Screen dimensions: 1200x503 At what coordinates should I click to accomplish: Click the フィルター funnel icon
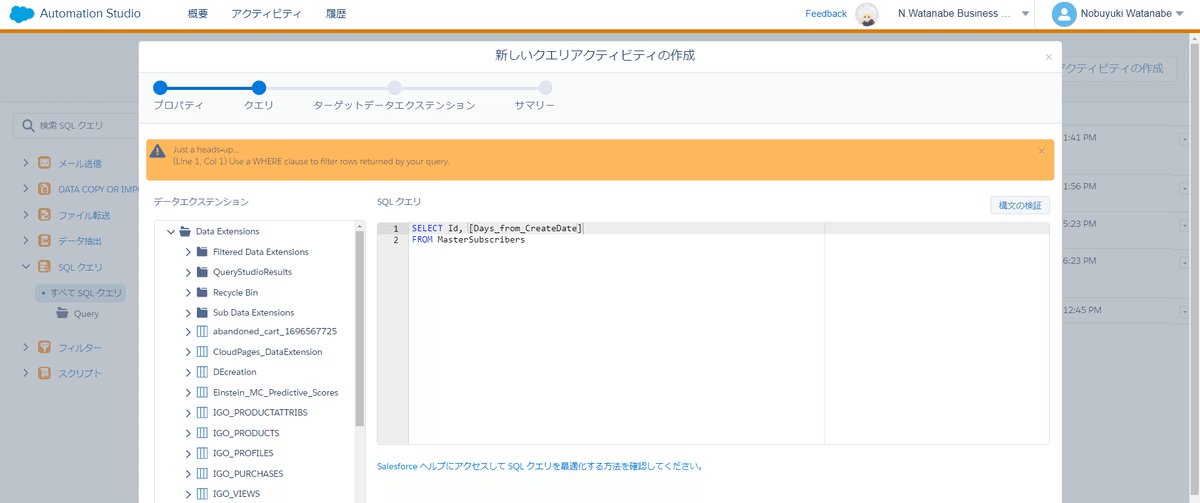(44, 347)
